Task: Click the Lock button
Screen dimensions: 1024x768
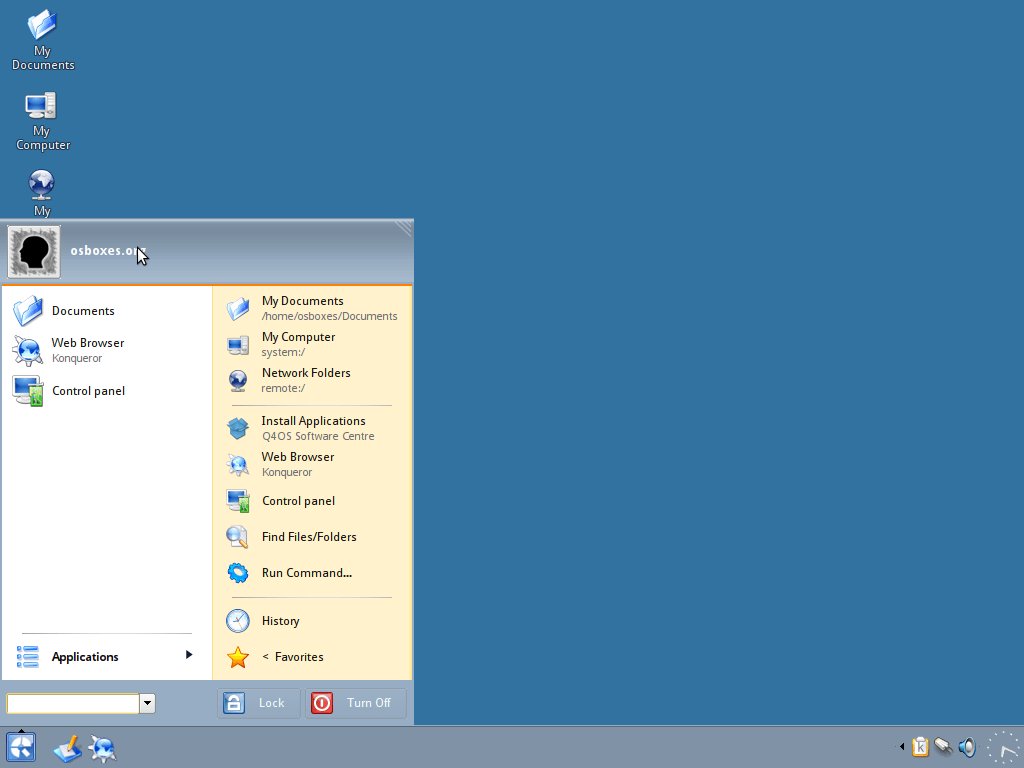Action: point(259,703)
